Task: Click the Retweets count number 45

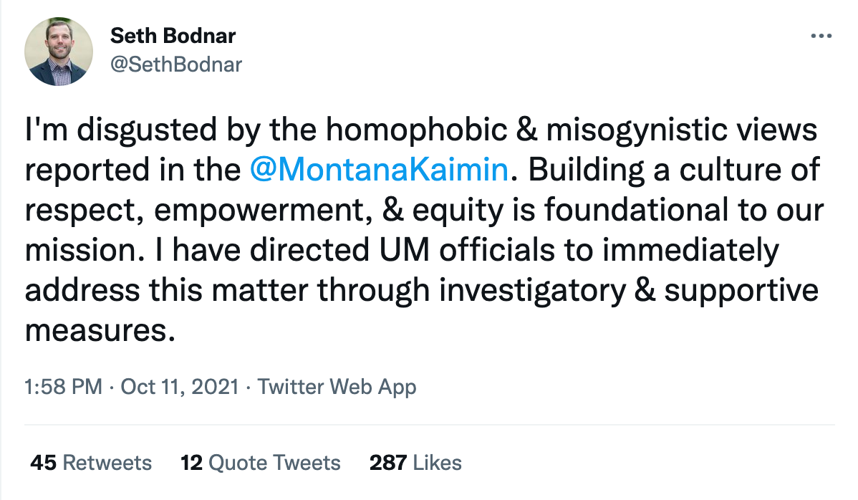Action: (x=43, y=462)
